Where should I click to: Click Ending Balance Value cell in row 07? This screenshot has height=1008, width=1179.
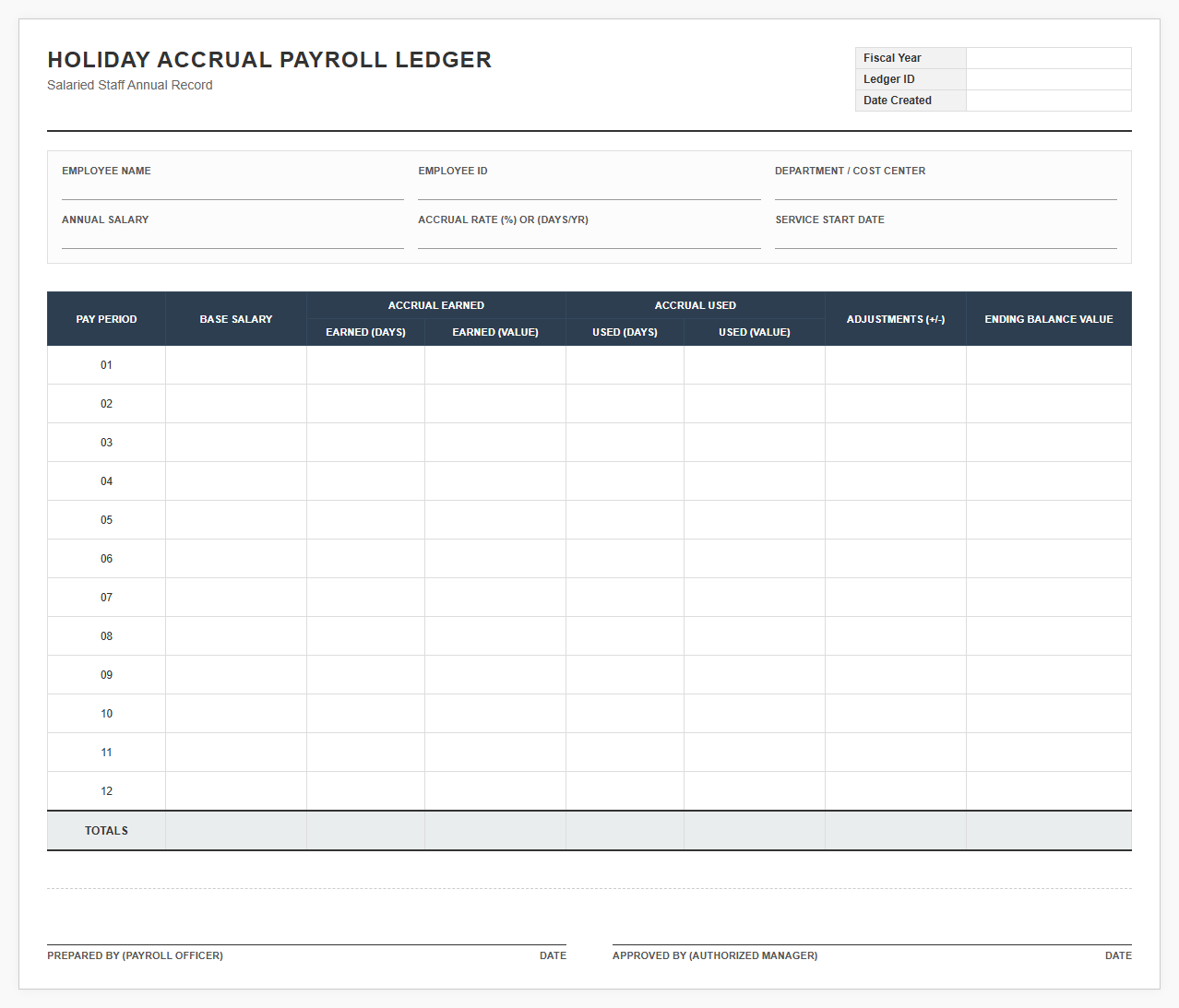coord(1049,598)
